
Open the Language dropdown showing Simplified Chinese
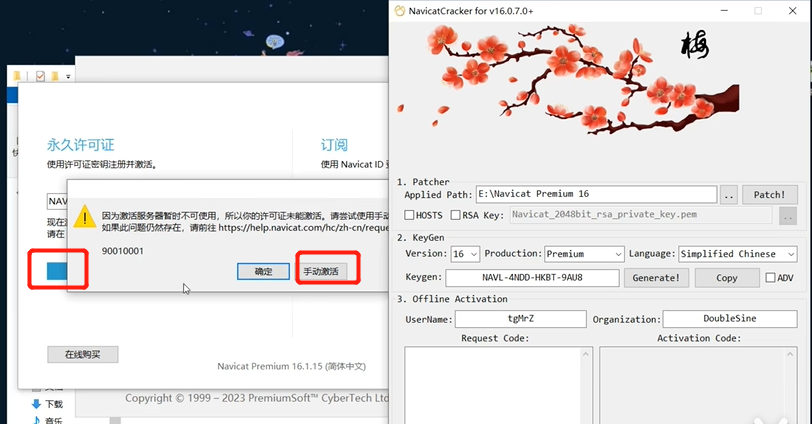[x=738, y=254]
